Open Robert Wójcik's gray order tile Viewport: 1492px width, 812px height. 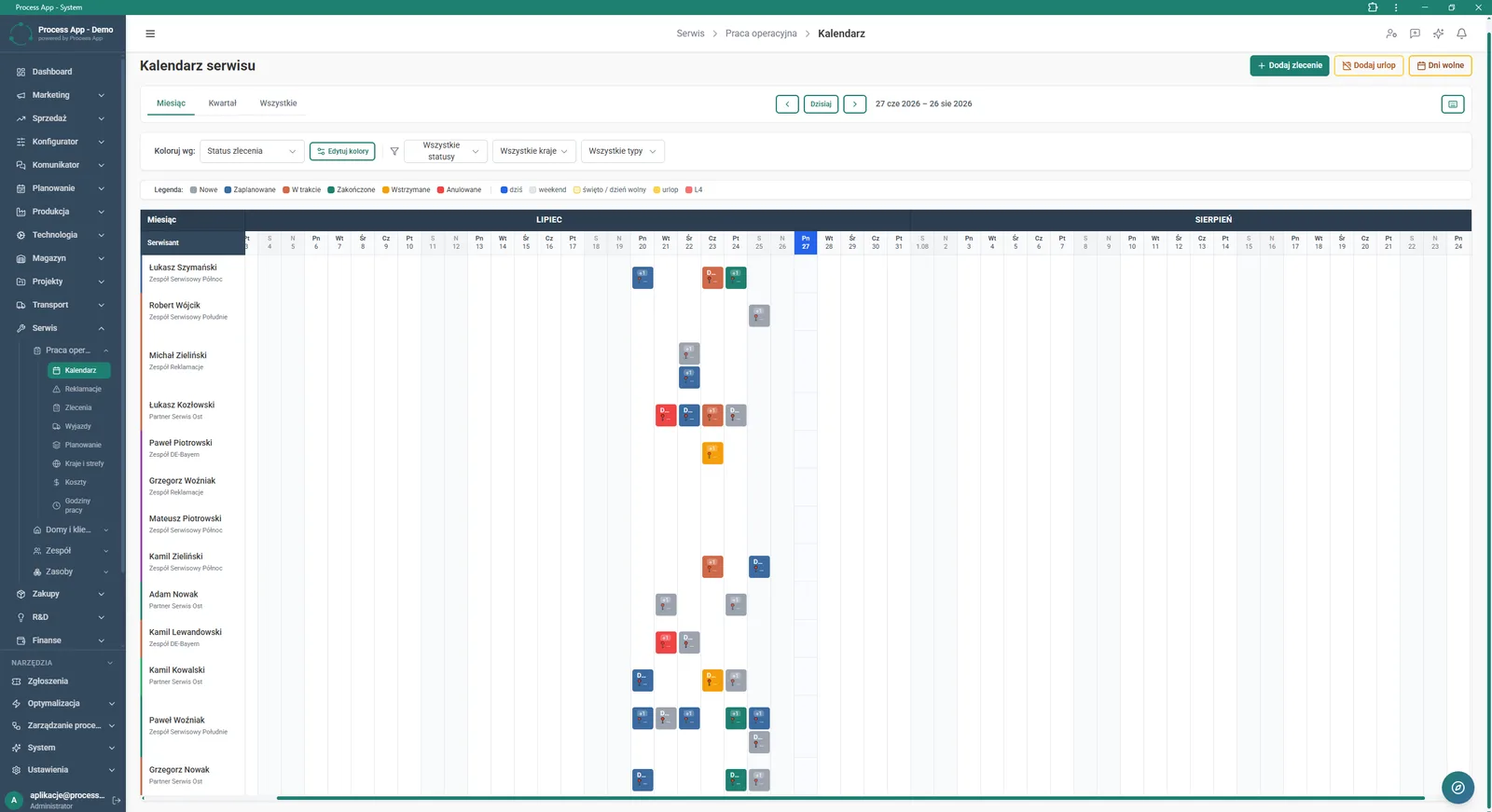pyautogui.click(x=759, y=316)
